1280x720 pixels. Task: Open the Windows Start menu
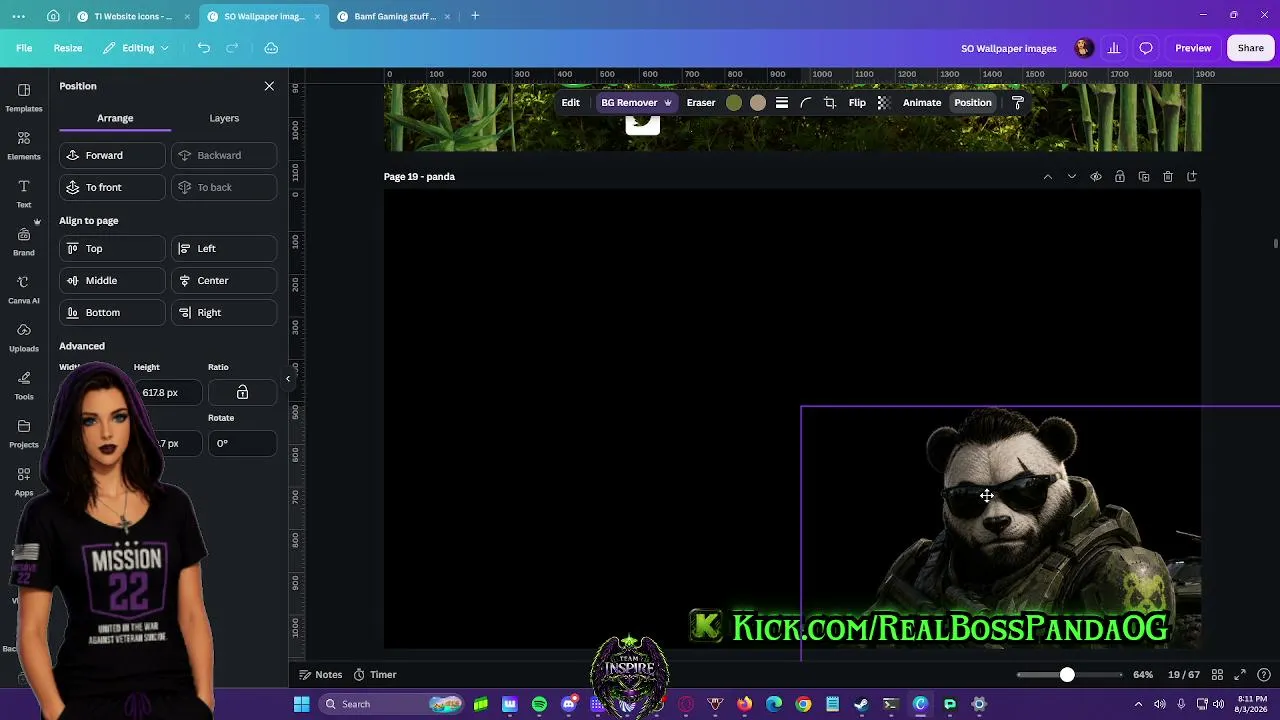pyautogui.click(x=301, y=704)
